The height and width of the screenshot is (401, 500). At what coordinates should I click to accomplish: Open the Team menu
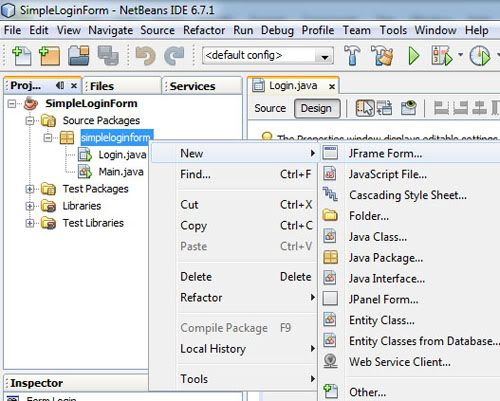[357, 30]
